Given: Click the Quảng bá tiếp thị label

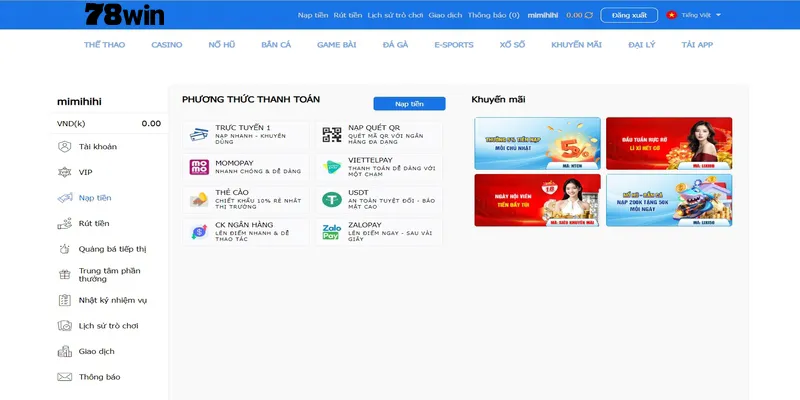Looking at the screenshot, I should tap(112, 249).
